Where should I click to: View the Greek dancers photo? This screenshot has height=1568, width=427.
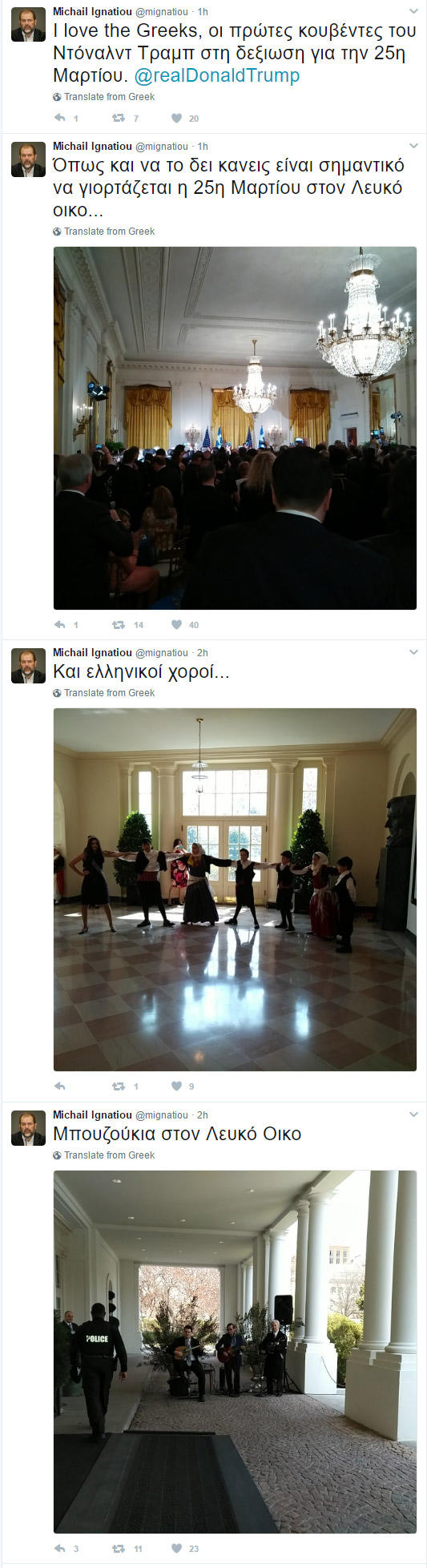235,889
